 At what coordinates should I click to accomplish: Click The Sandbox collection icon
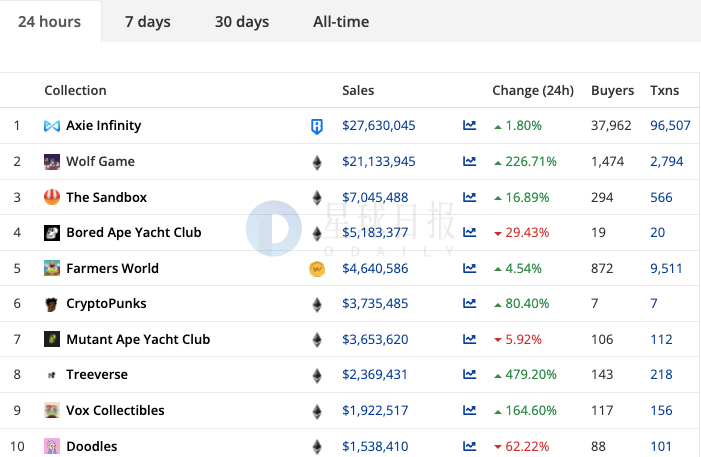(x=52, y=197)
